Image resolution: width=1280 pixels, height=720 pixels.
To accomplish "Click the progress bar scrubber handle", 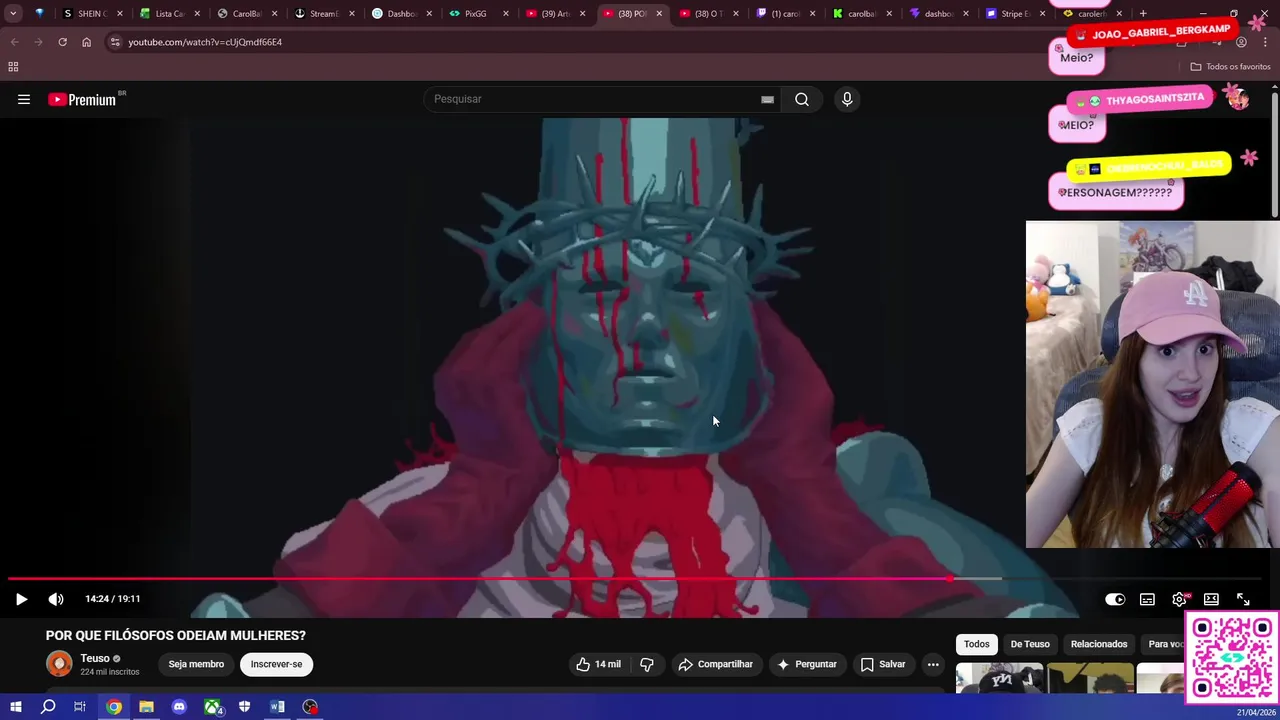I will 949,578.
